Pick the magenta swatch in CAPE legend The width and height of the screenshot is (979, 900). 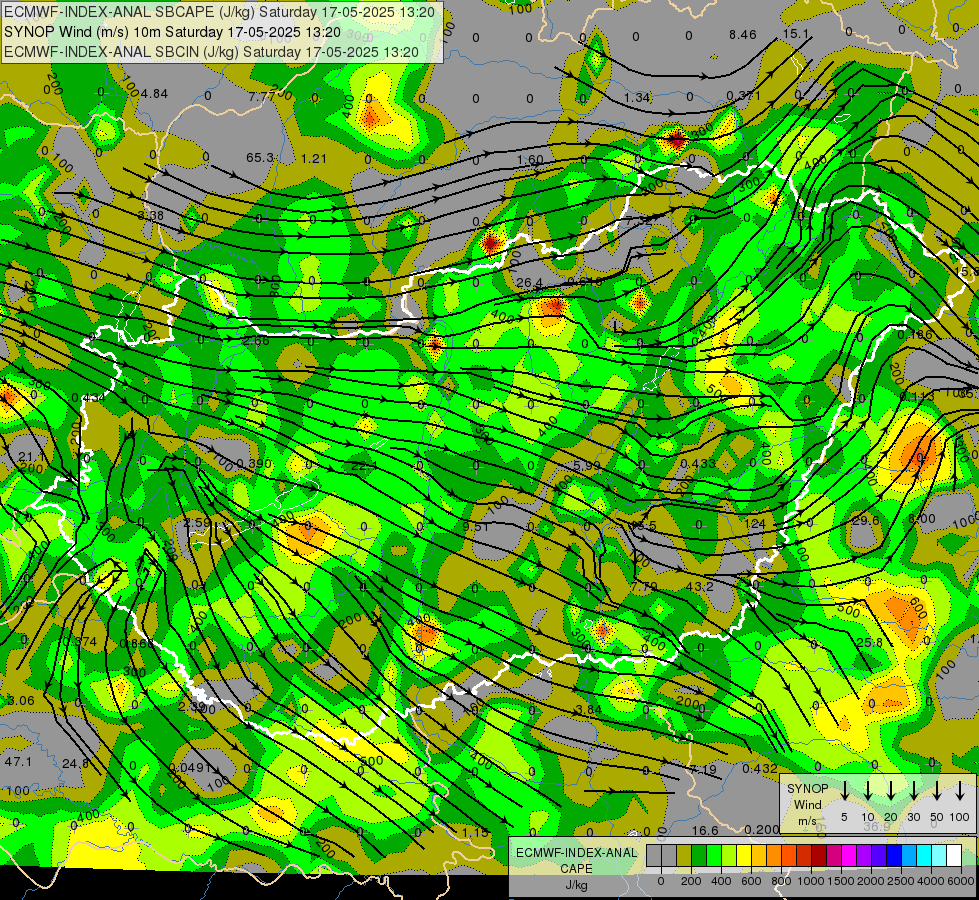coord(849,856)
